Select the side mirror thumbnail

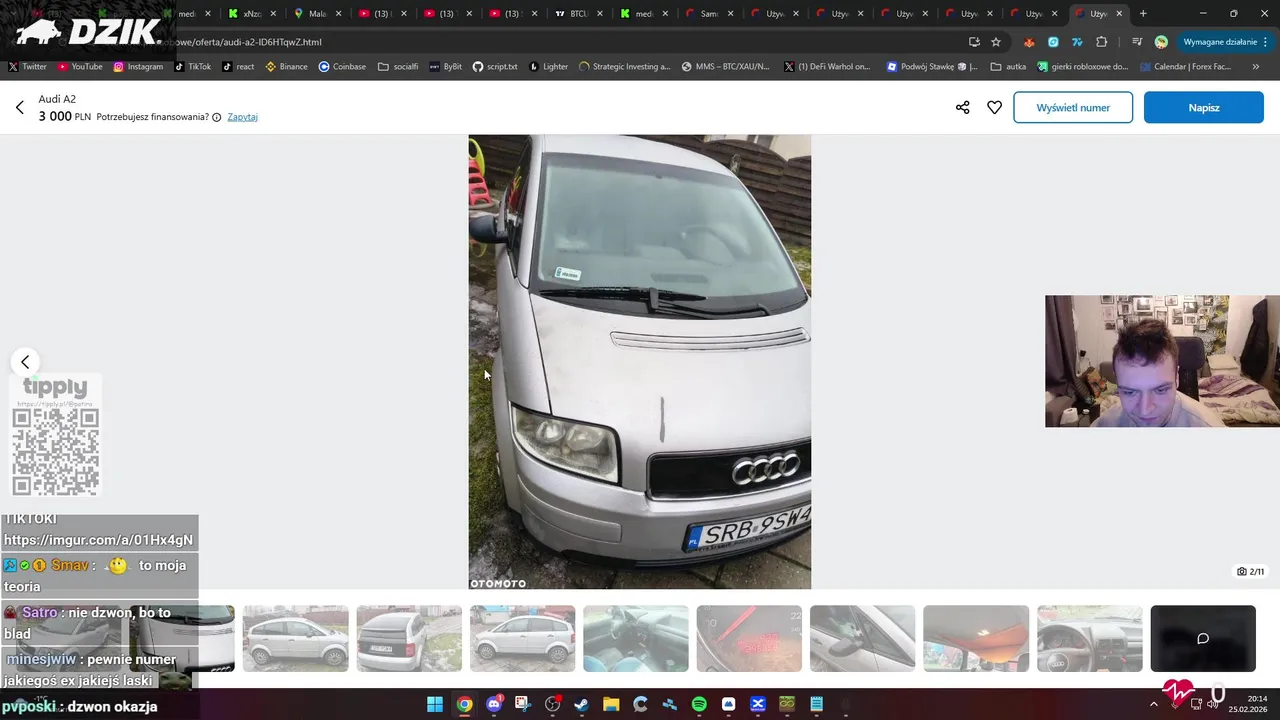[x=862, y=638]
